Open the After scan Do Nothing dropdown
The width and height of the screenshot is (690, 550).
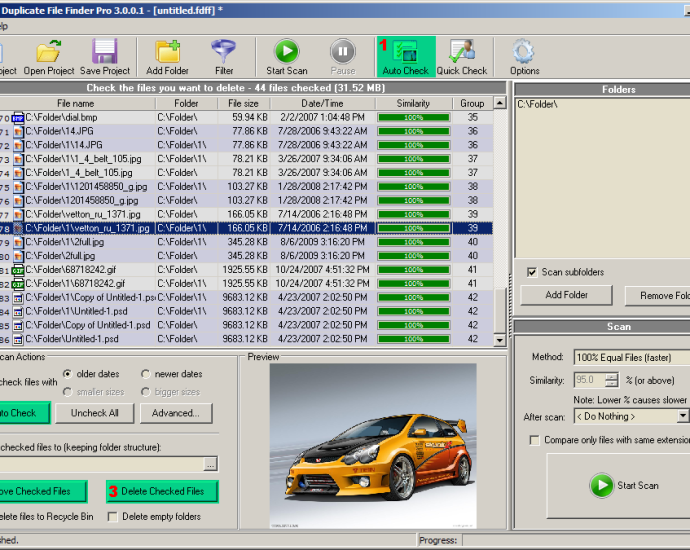point(631,416)
